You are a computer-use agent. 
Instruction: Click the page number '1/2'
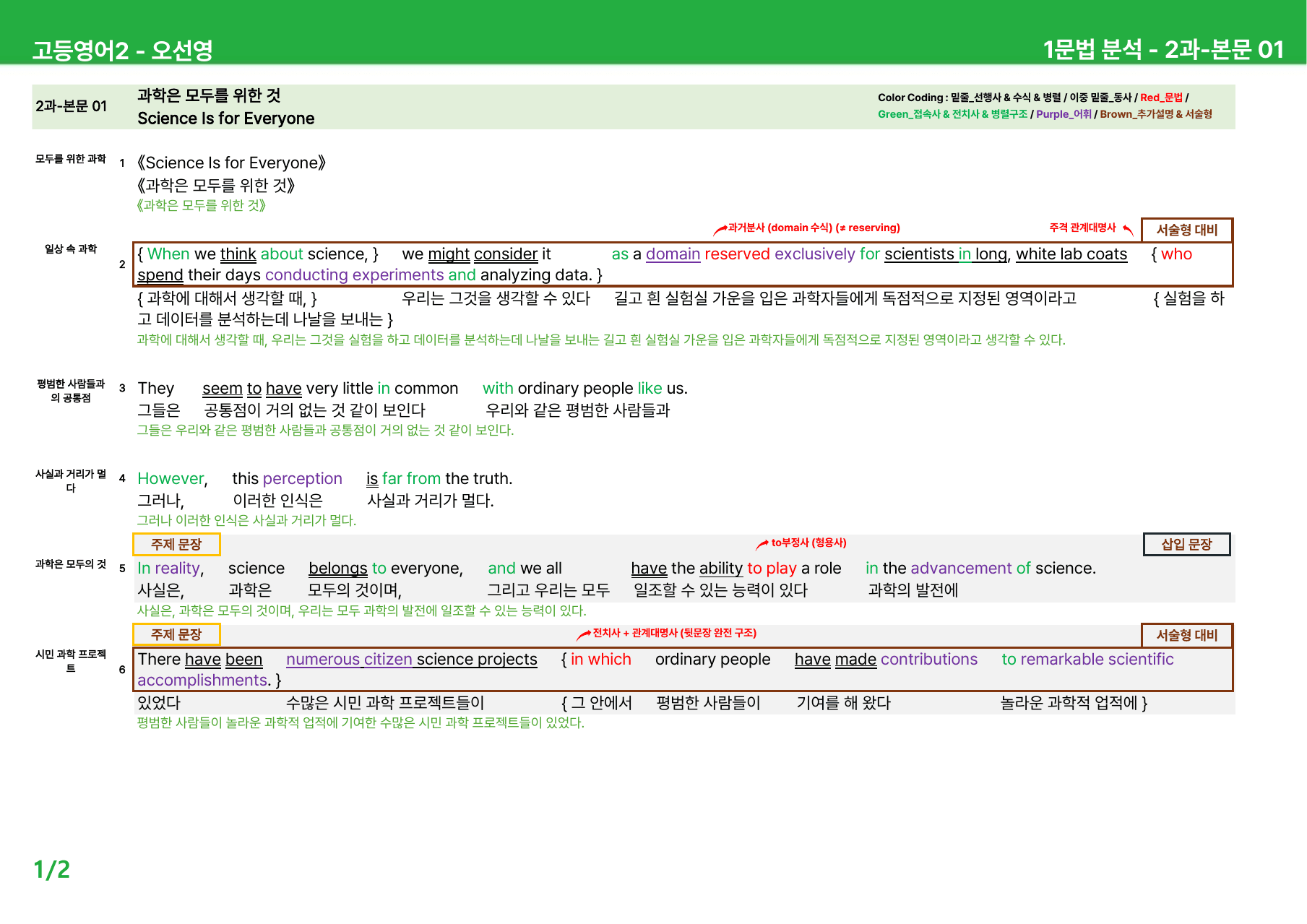tap(52, 869)
